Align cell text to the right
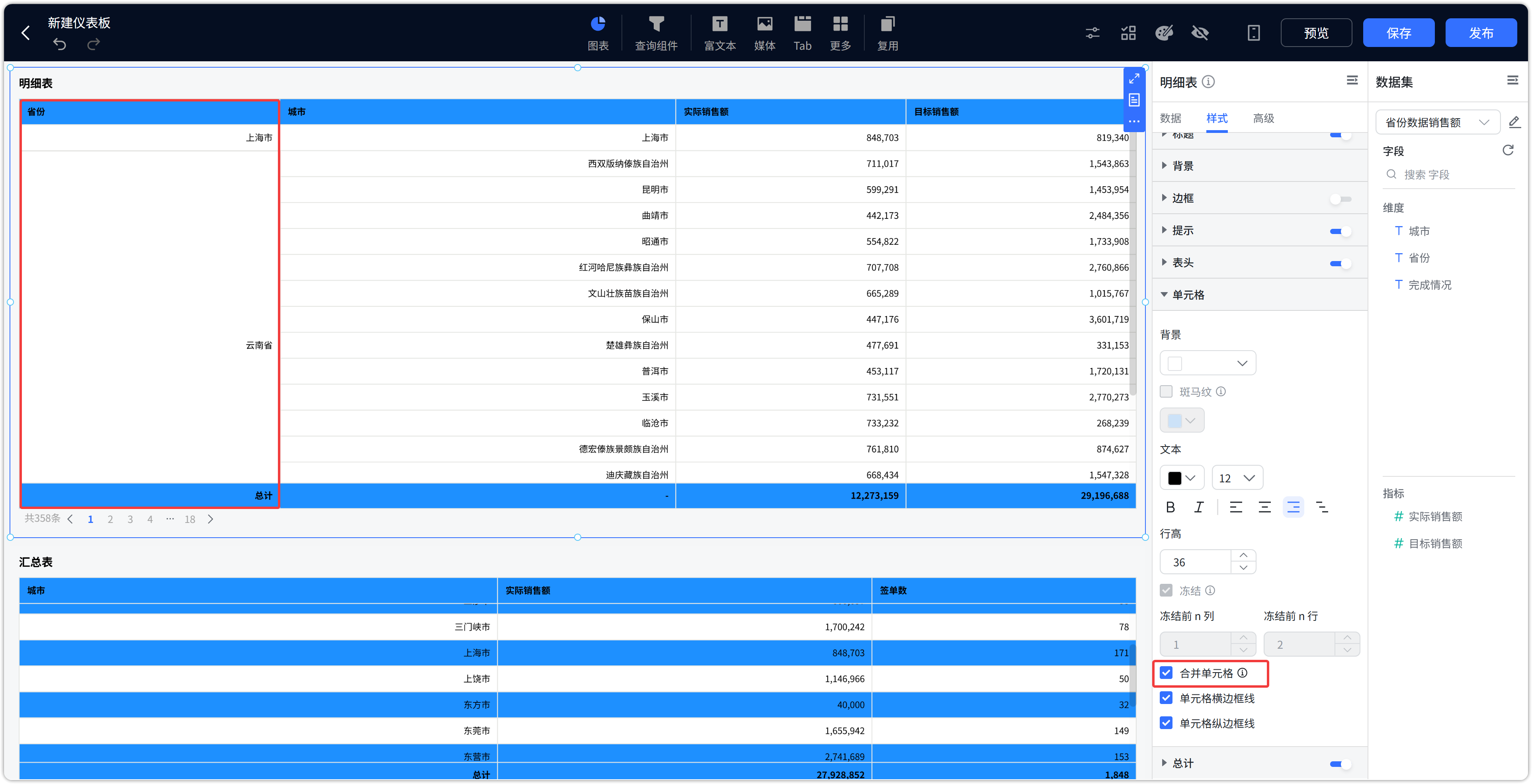Screen dimensions: 1532x784 pos(1293,507)
